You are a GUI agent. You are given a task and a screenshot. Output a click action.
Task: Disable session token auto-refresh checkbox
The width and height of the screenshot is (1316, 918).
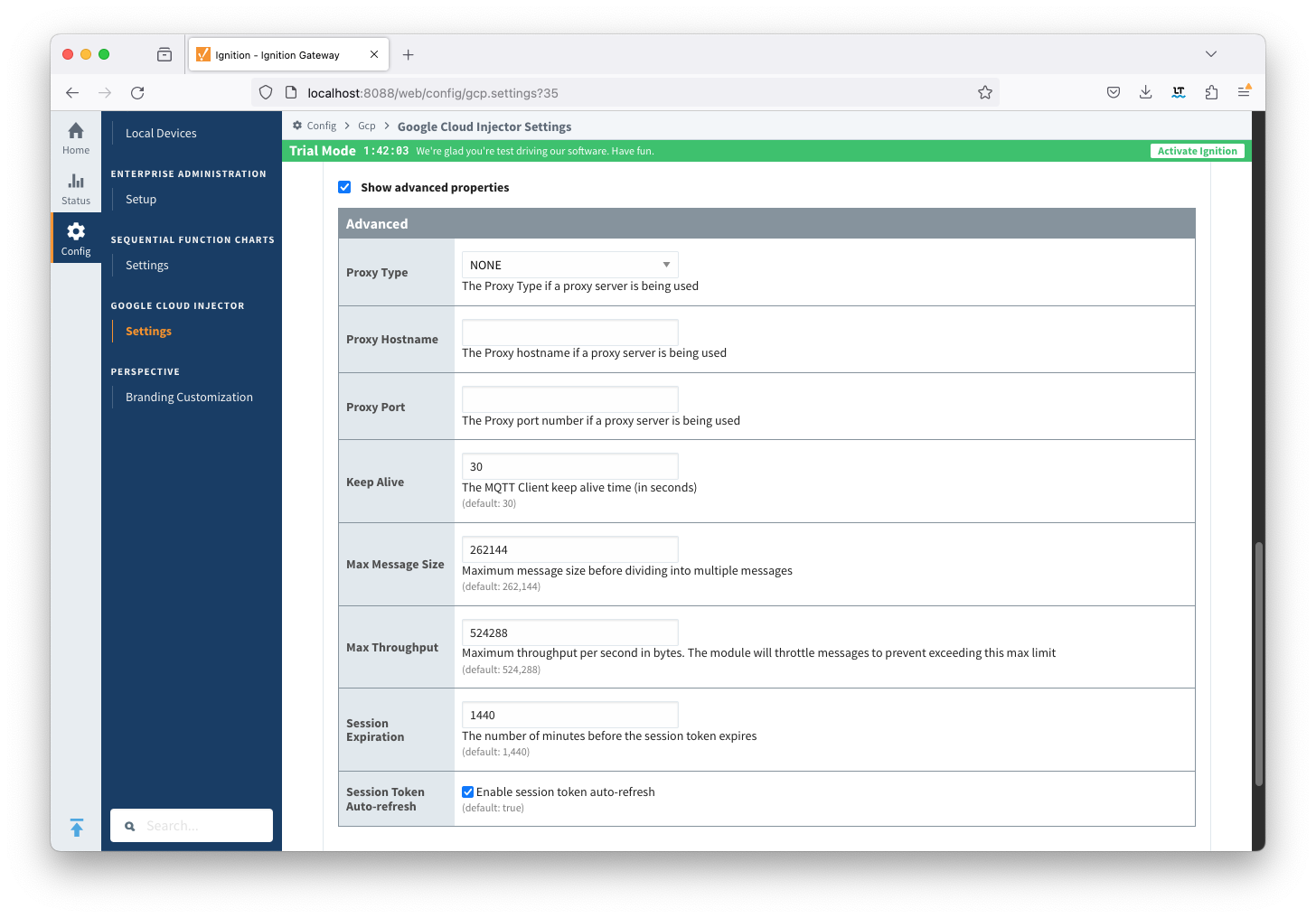(468, 792)
